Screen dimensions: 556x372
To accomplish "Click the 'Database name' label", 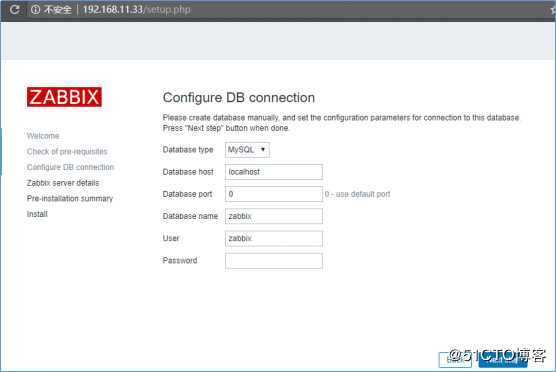I will click(190, 216).
